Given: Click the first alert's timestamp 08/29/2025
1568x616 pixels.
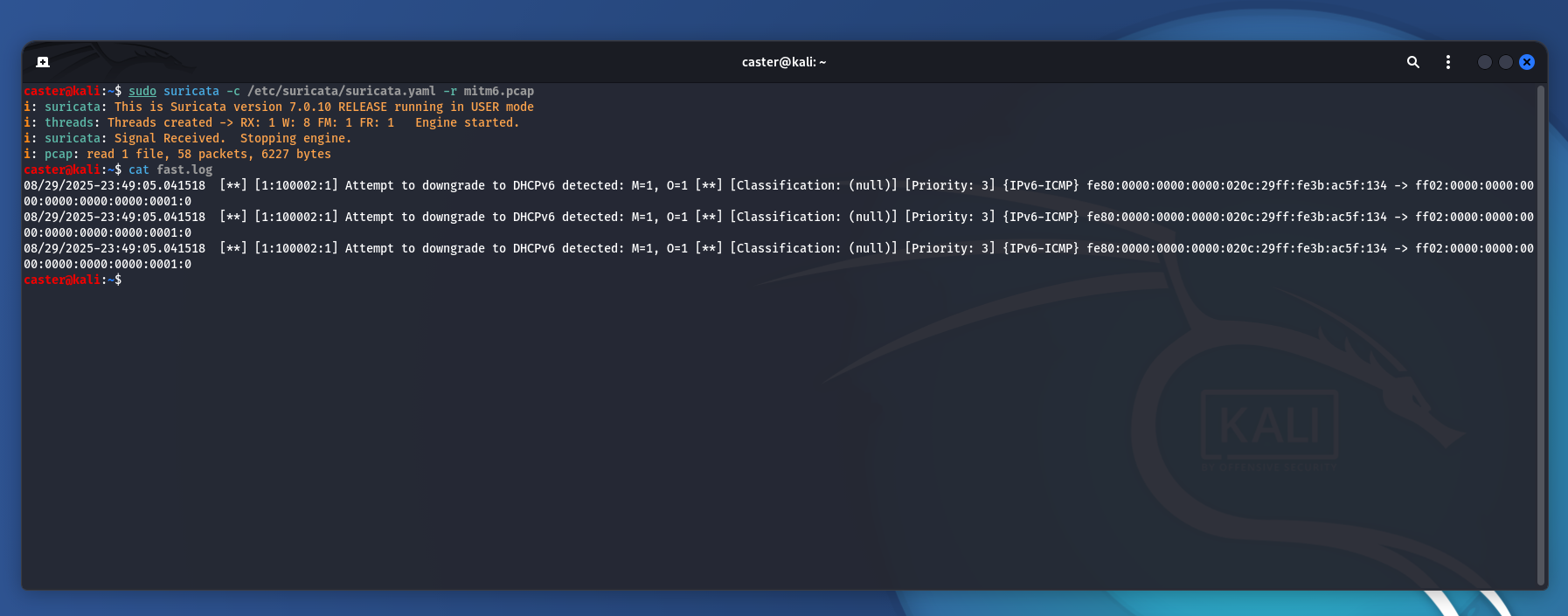Looking at the screenshot, I should pyautogui.click(x=114, y=185).
